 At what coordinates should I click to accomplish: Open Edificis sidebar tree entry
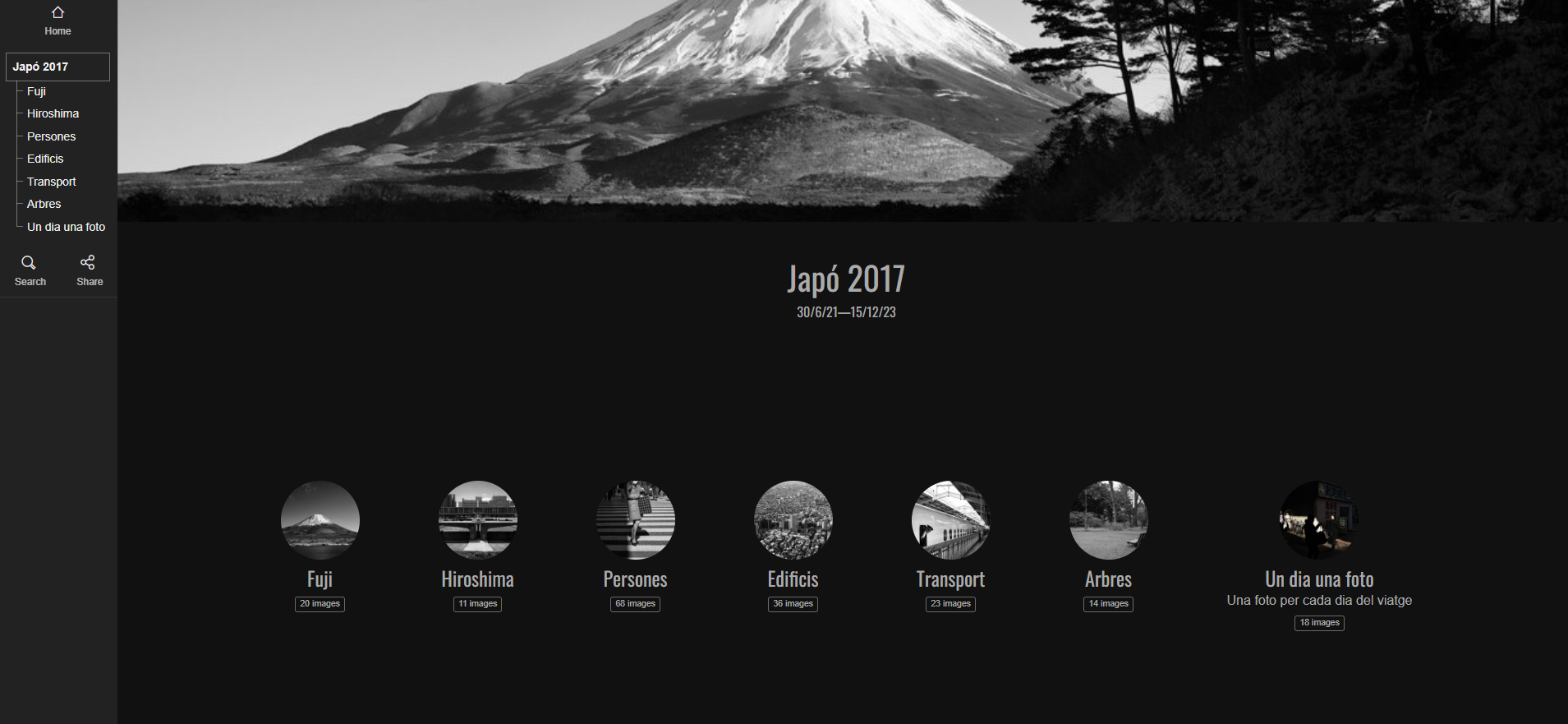click(x=45, y=159)
